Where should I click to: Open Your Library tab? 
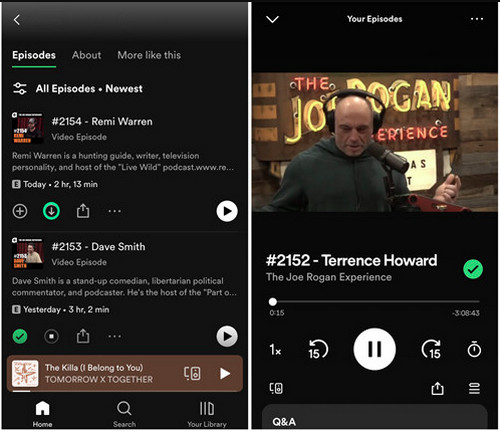[207, 414]
